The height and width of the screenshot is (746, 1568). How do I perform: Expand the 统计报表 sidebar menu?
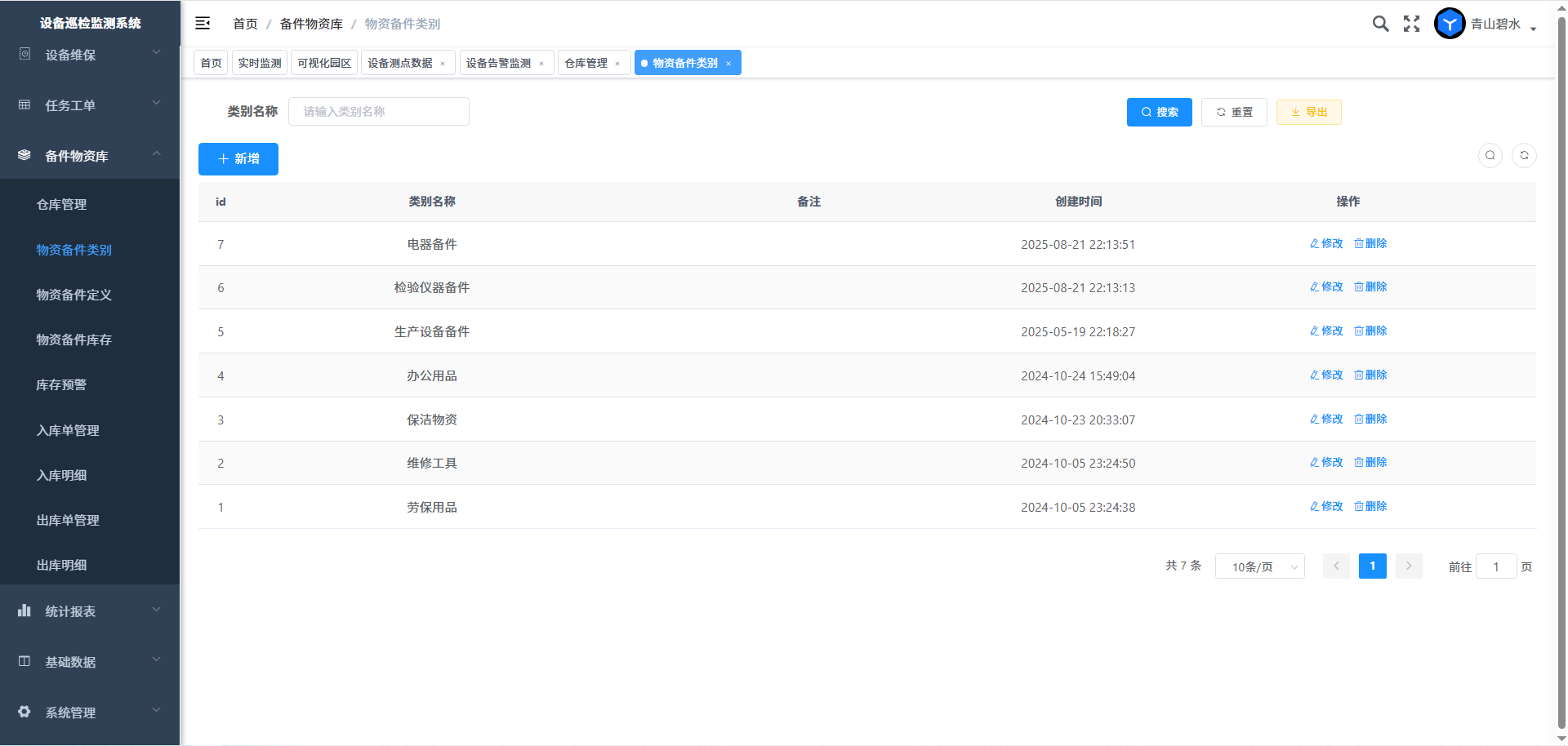(90, 611)
